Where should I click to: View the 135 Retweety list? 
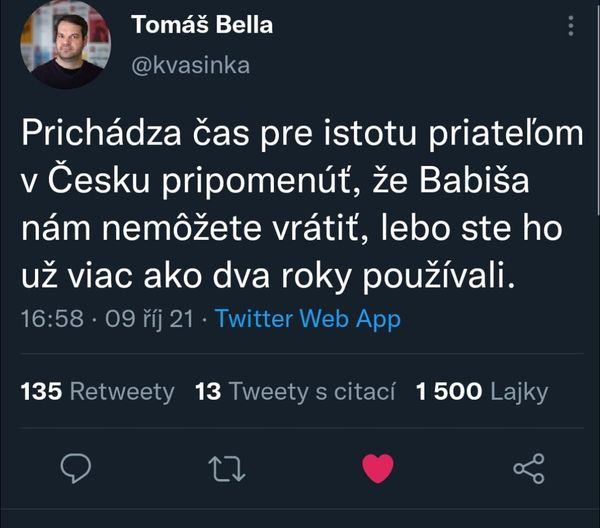pyautogui.click(x=97, y=392)
